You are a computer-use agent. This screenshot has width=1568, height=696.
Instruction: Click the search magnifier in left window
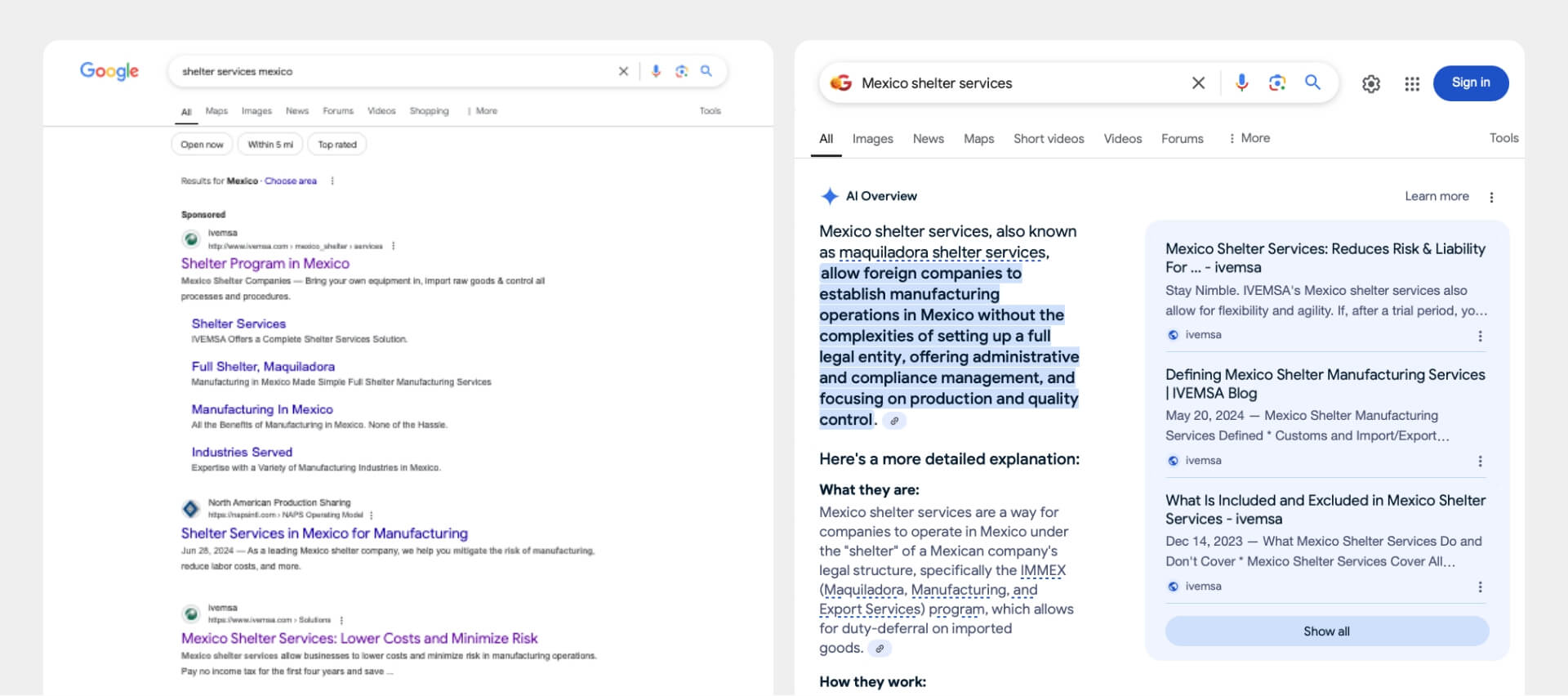coord(706,71)
